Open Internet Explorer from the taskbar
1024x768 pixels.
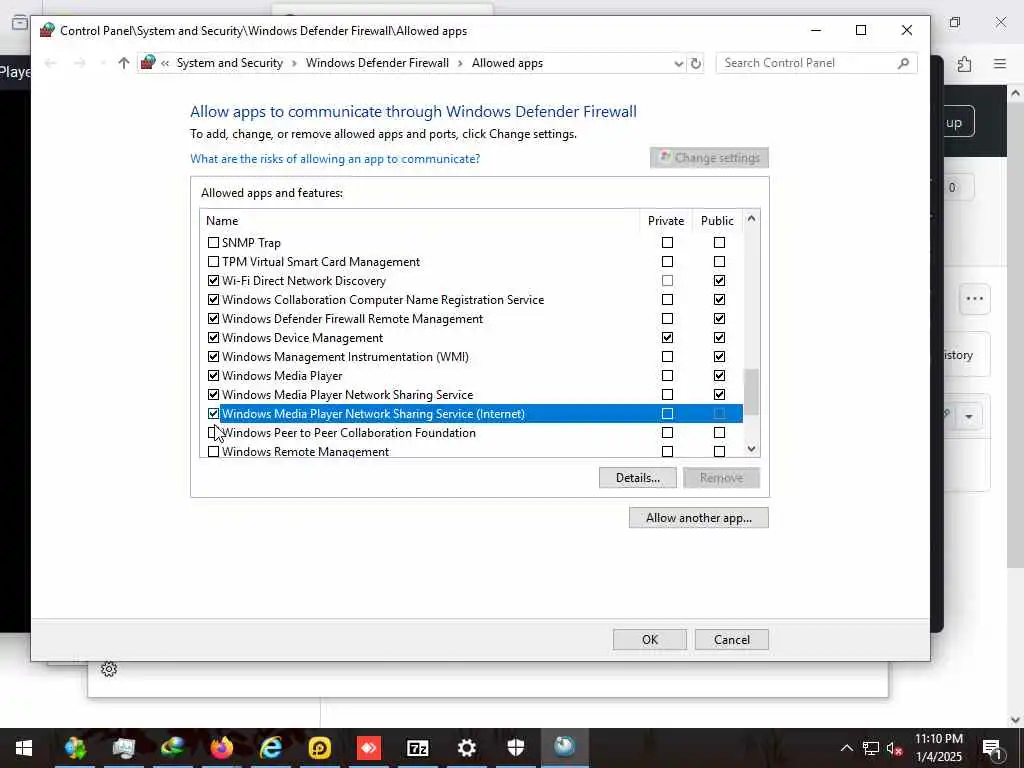point(270,747)
